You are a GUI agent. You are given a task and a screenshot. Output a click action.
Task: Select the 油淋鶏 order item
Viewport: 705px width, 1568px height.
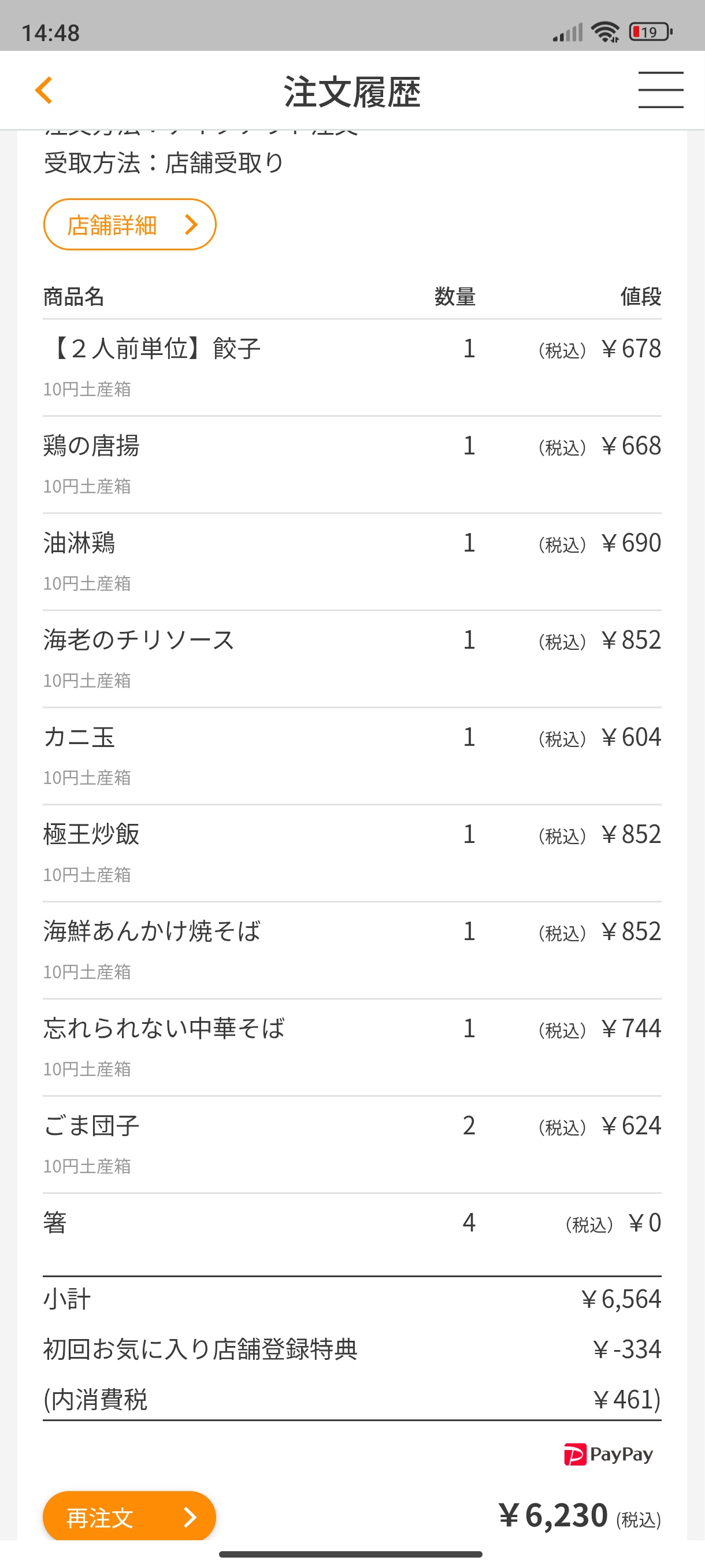pos(352,563)
